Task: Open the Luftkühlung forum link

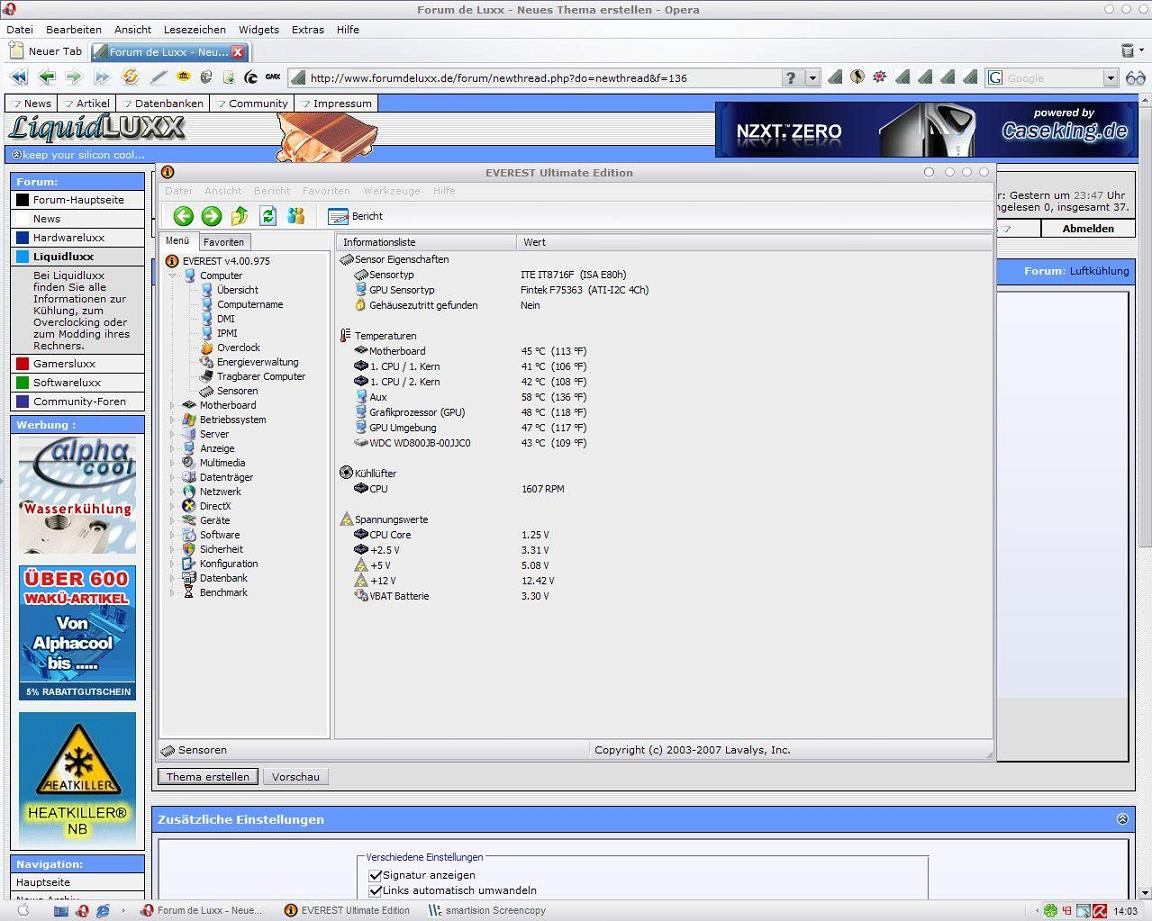Action: point(1098,271)
